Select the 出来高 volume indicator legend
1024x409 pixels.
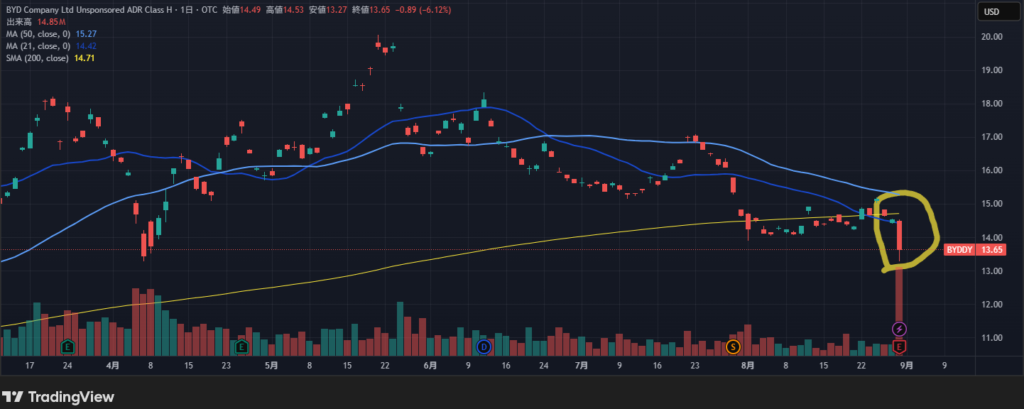[x=17, y=22]
